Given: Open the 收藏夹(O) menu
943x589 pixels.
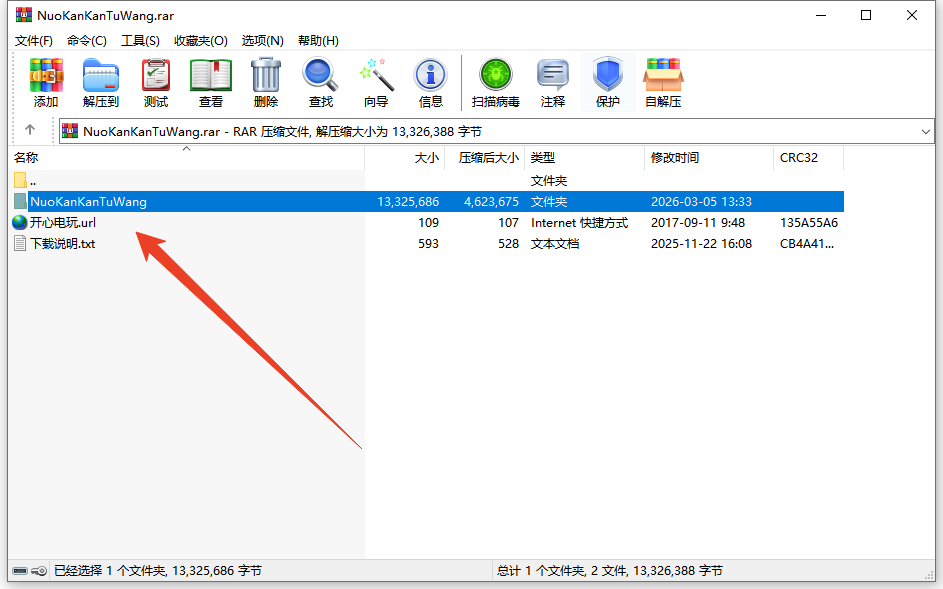Looking at the screenshot, I should pyautogui.click(x=201, y=40).
